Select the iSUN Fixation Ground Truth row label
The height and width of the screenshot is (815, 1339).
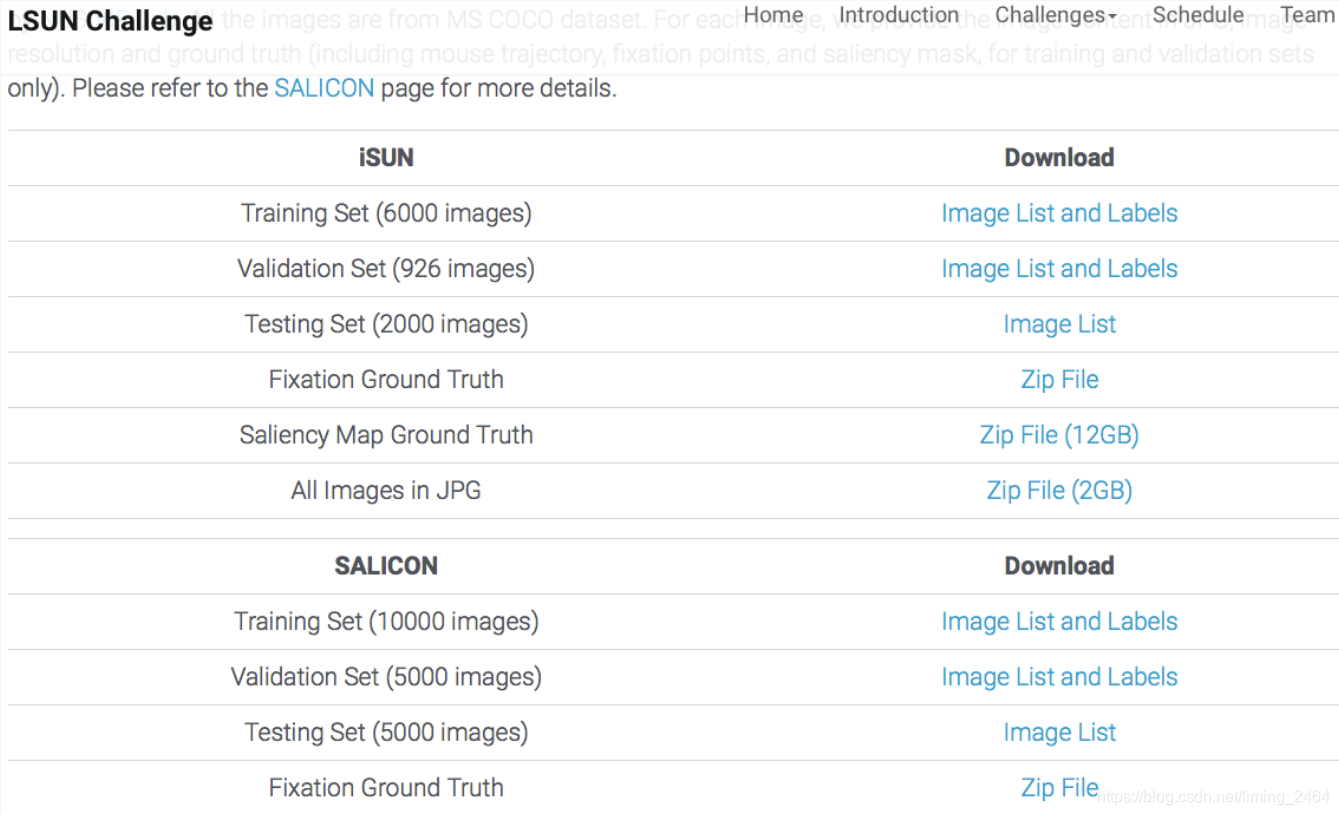(386, 380)
